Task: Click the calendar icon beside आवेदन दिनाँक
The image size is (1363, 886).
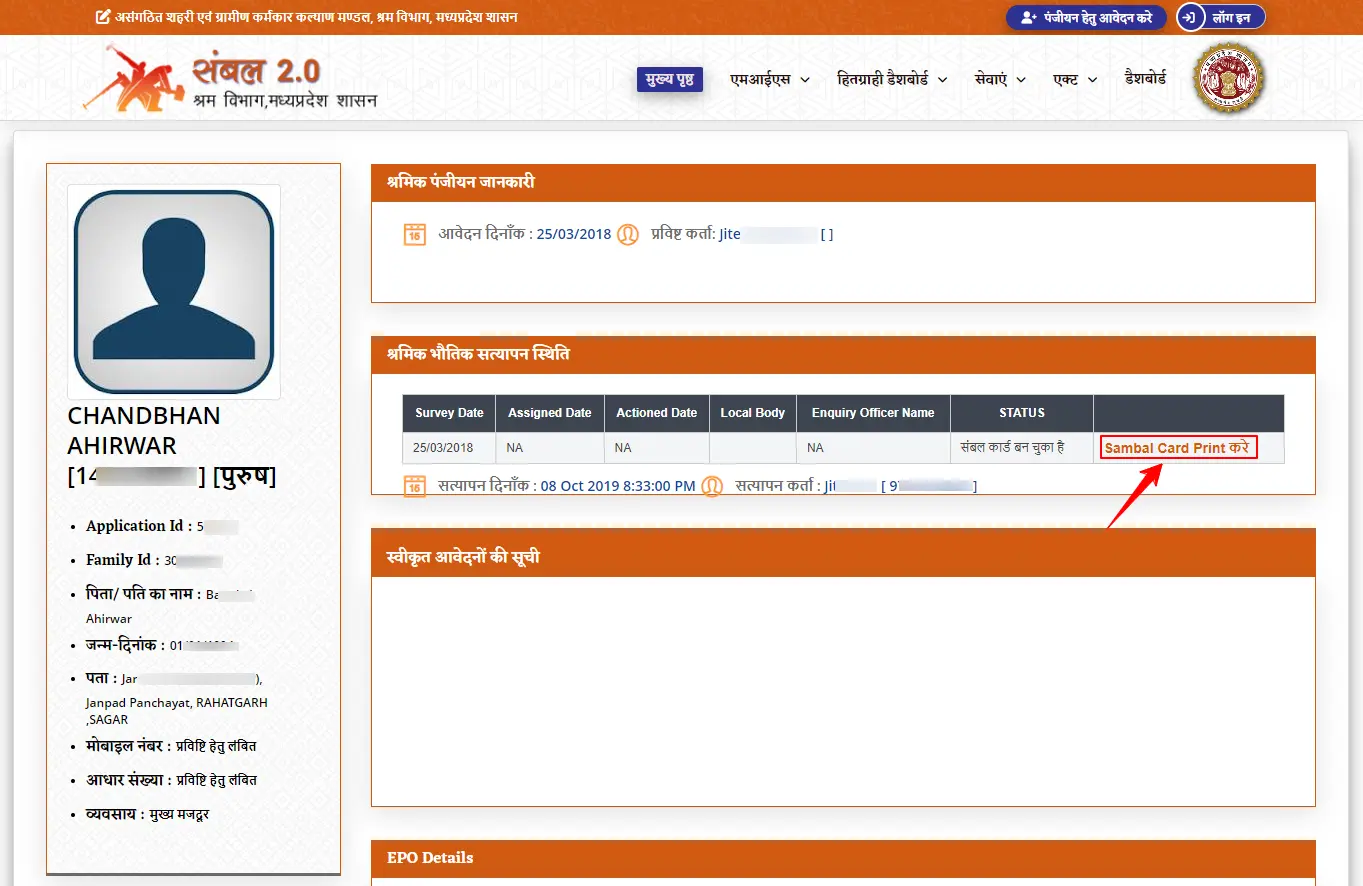Action: 414,235
